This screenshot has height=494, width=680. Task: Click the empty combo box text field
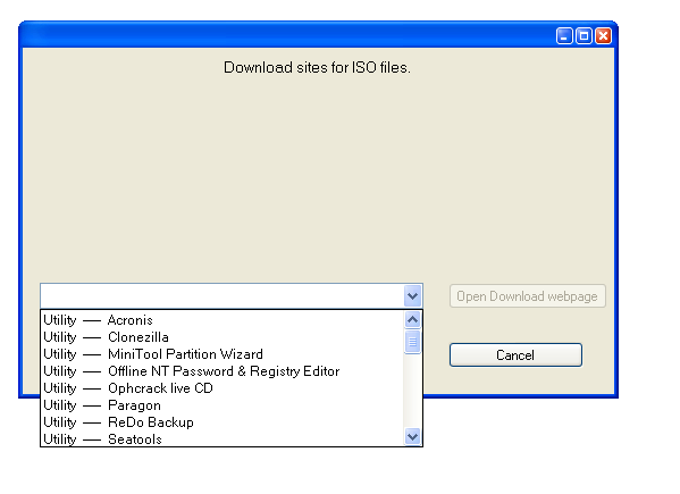pos(222,296)
